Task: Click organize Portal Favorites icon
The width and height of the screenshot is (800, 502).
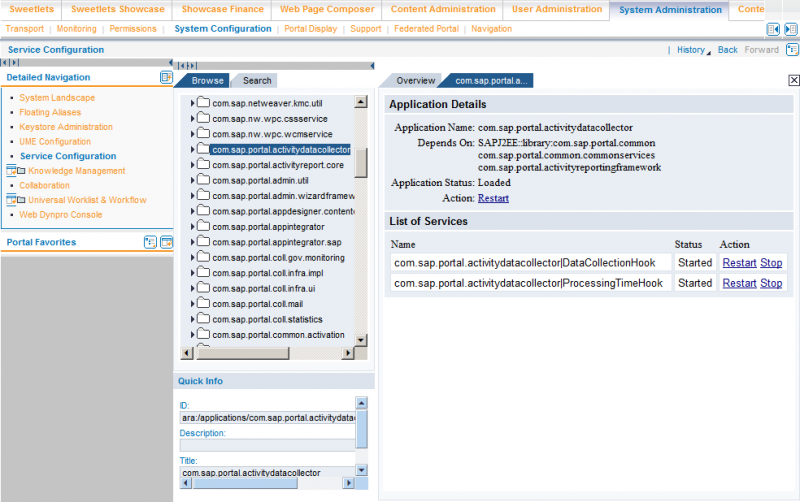Action: (150, 242)
